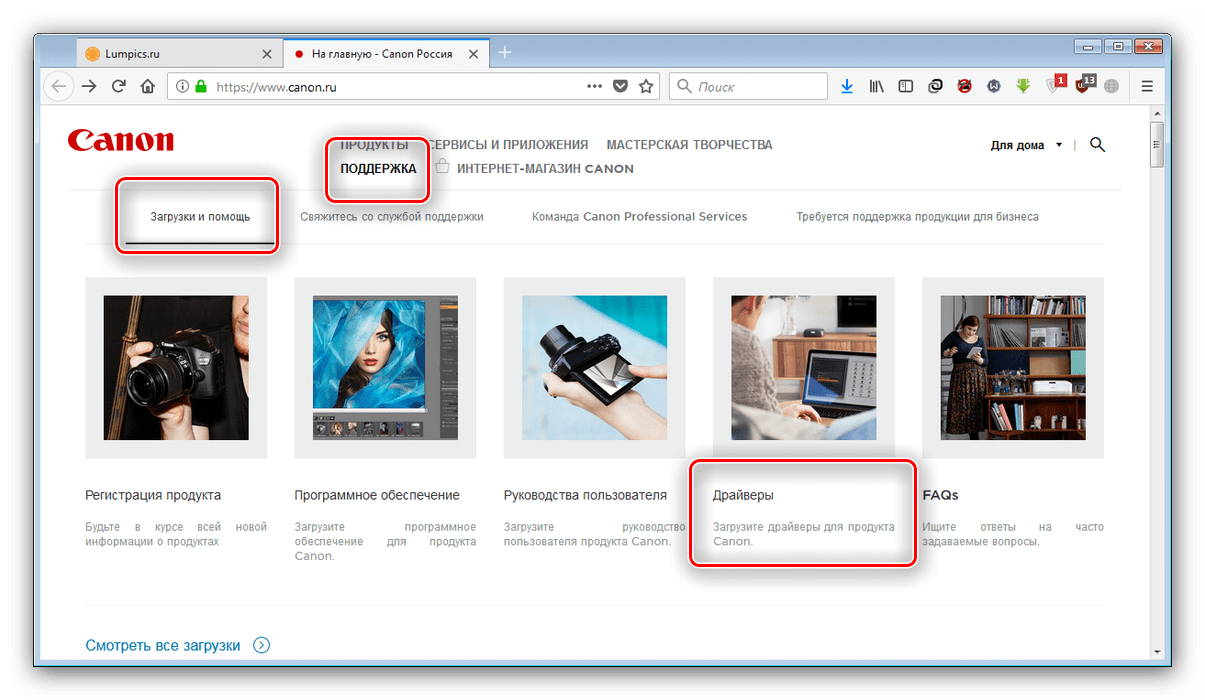Open page actions three-dot menu

pyautogui.click(x=594, y=87)
